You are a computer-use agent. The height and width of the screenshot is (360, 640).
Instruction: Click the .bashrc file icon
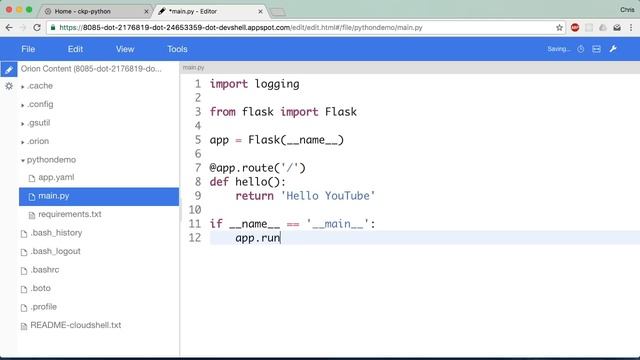click(24, 270)
